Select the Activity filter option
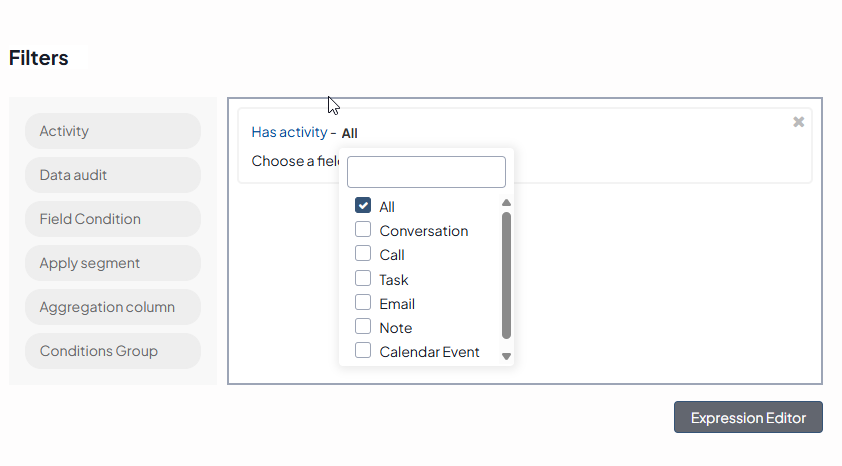The height and width of the screenshot is (466, 842). (113, 131)
